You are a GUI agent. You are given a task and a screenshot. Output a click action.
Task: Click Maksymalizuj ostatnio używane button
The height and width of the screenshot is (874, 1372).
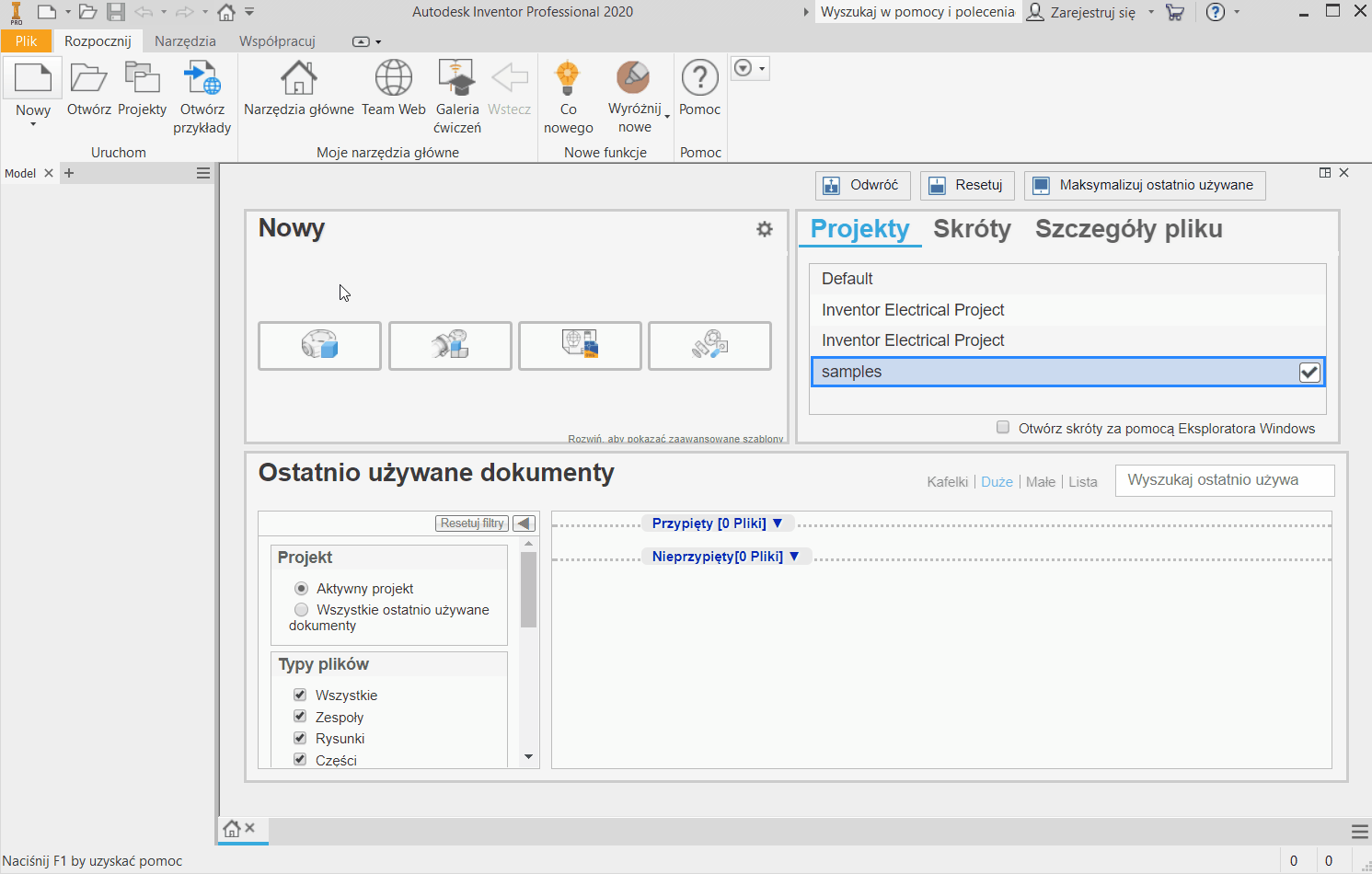1145,185
